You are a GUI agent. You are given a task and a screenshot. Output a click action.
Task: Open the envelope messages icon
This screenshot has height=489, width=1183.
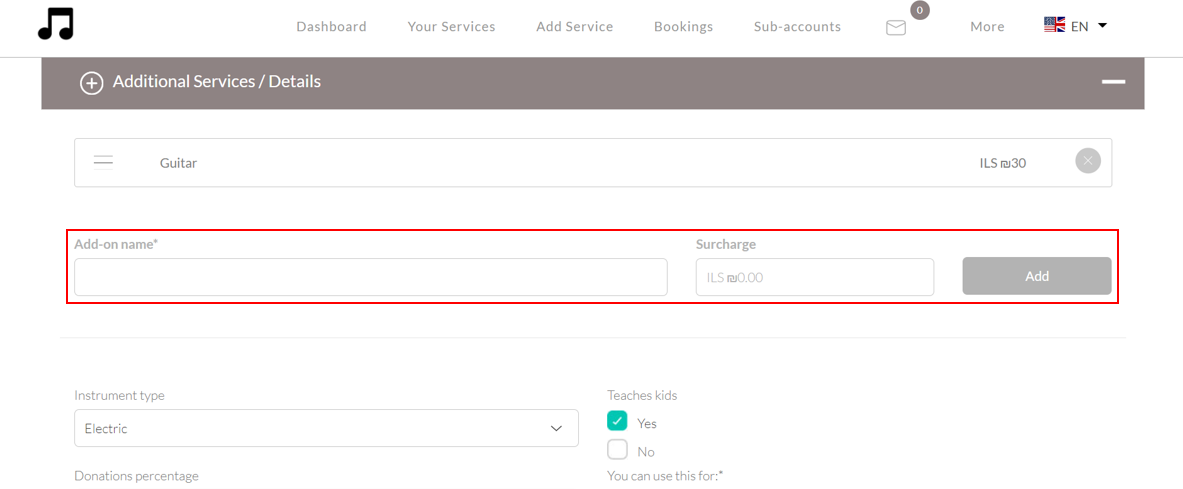896,28
